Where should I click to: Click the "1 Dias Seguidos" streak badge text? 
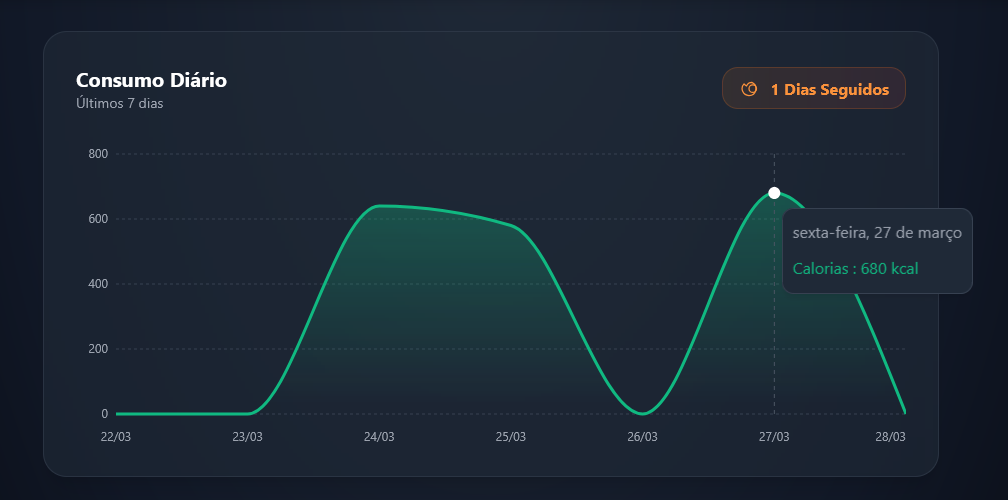pyautogui.click(x=829, y=89)
